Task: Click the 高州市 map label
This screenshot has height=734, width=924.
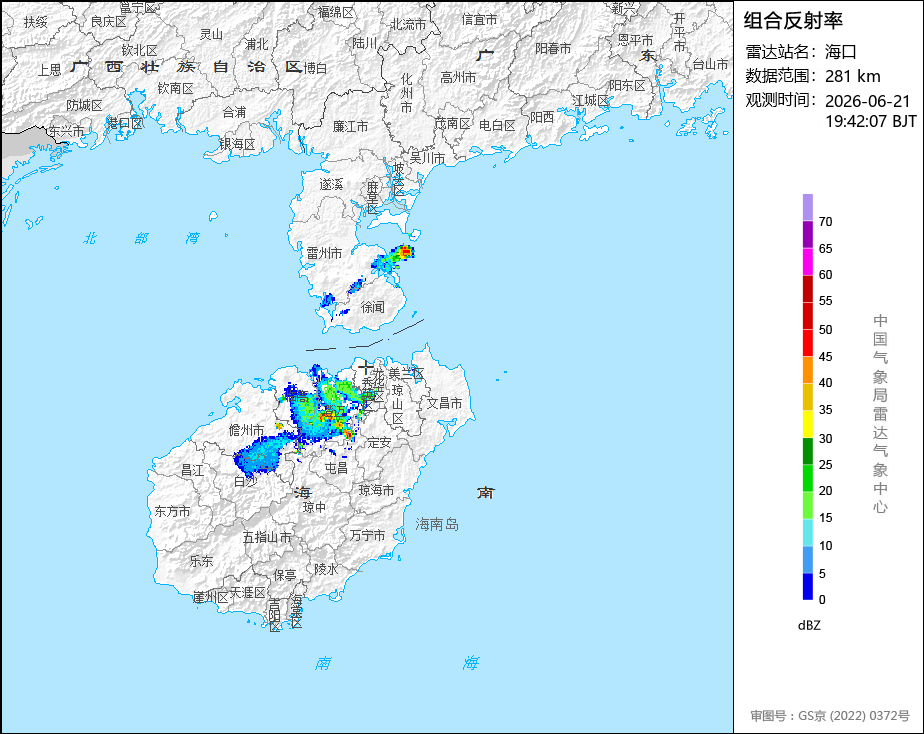Action: click(458, 77)
